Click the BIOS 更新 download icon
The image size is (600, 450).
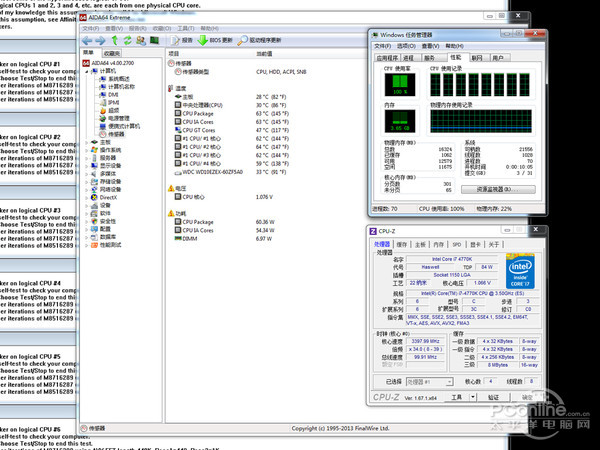tap(203, 40)
